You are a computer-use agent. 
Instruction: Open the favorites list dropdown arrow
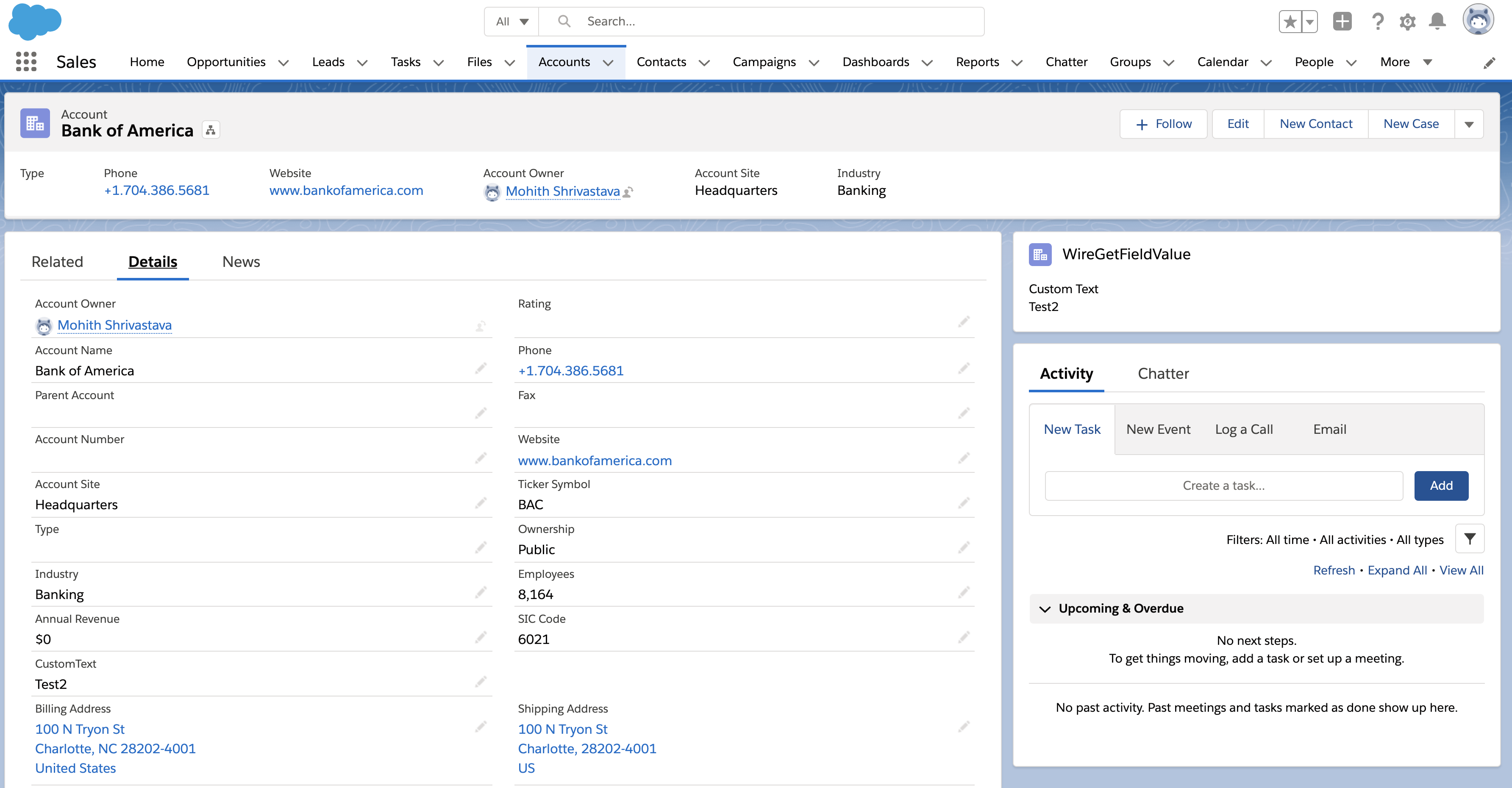pos(1309,22)
